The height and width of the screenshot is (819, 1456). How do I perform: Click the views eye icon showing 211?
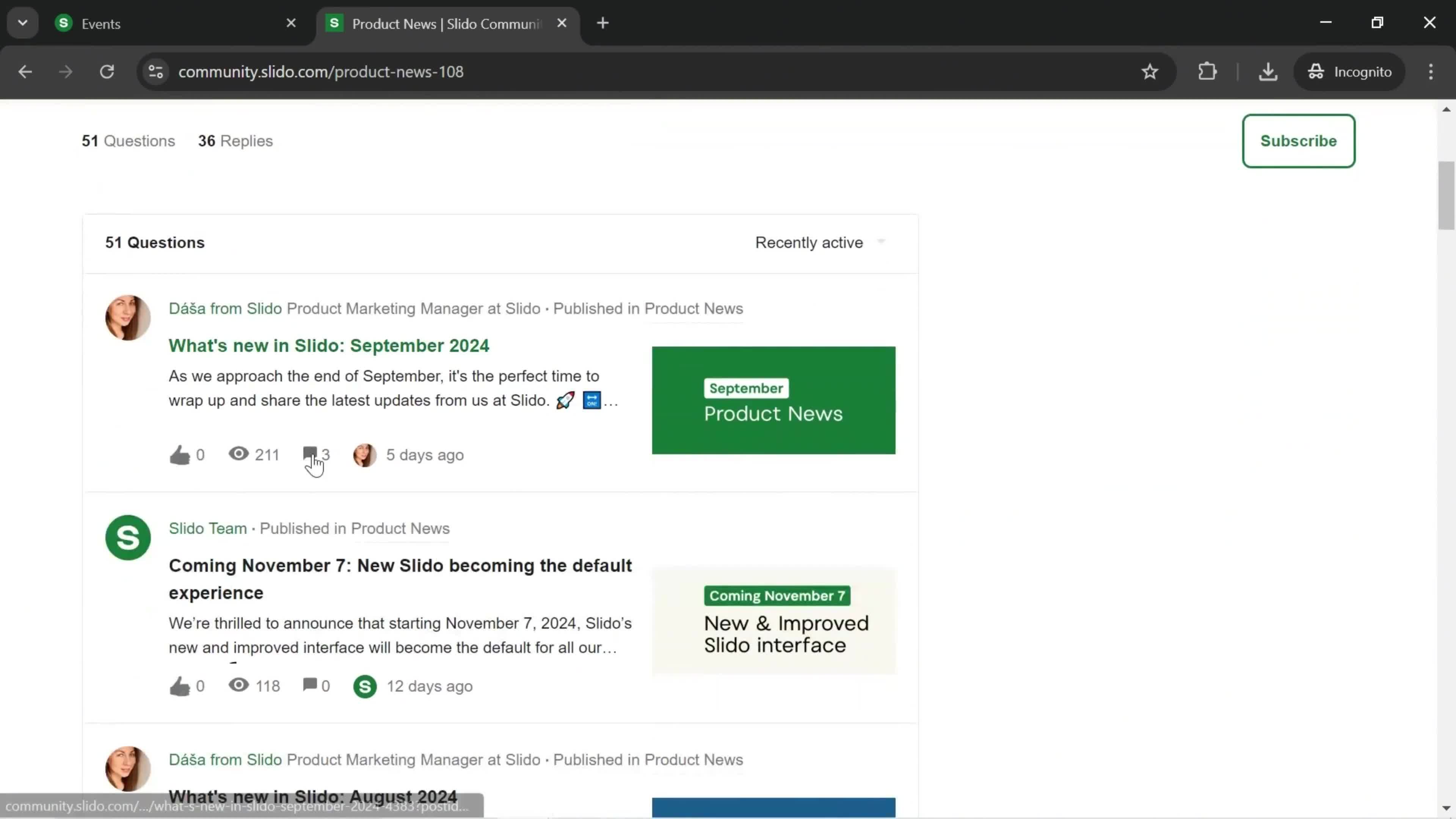click(x=238, y=454)
